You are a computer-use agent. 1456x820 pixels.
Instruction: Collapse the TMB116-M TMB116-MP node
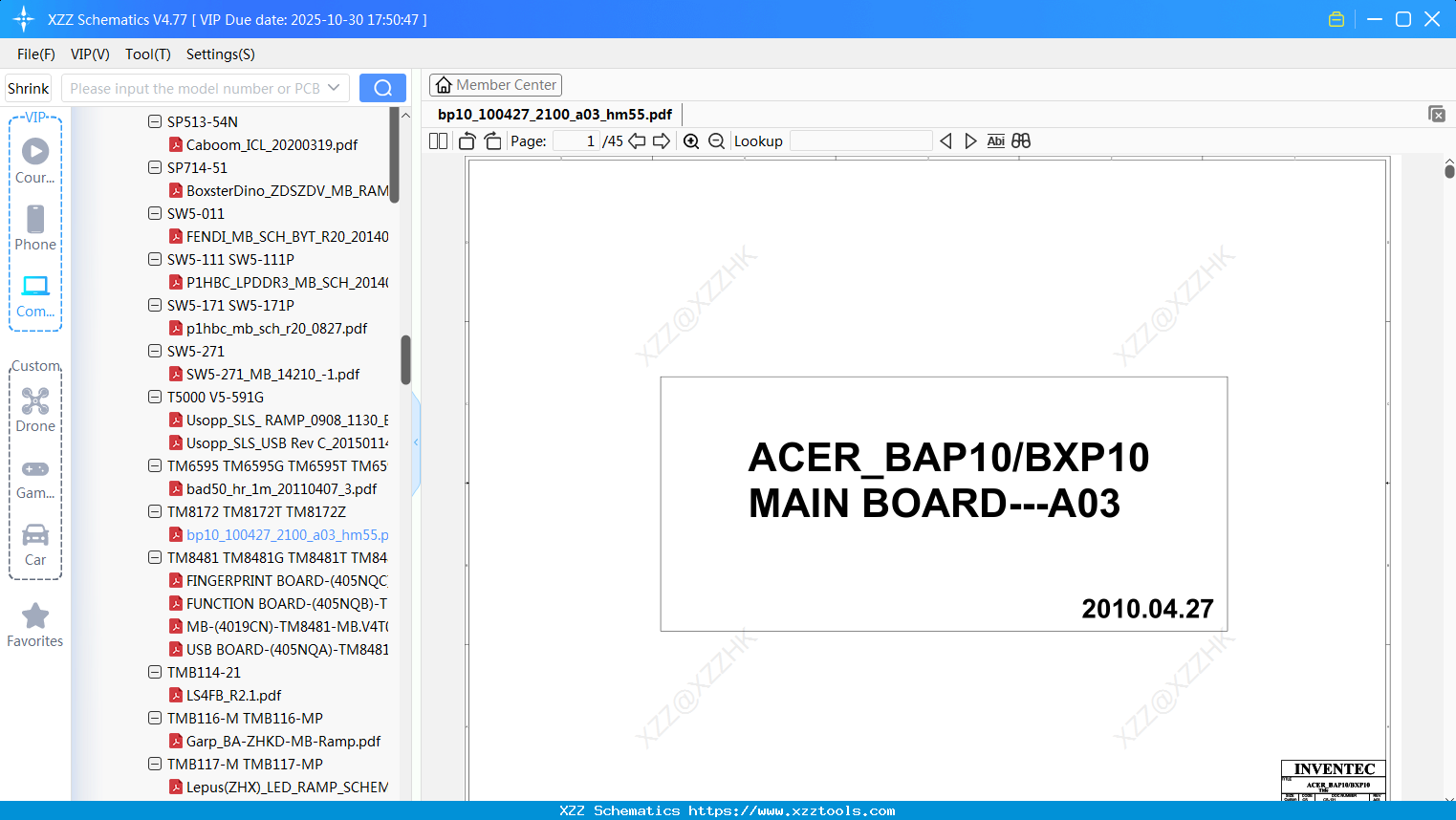click(155, 718)
